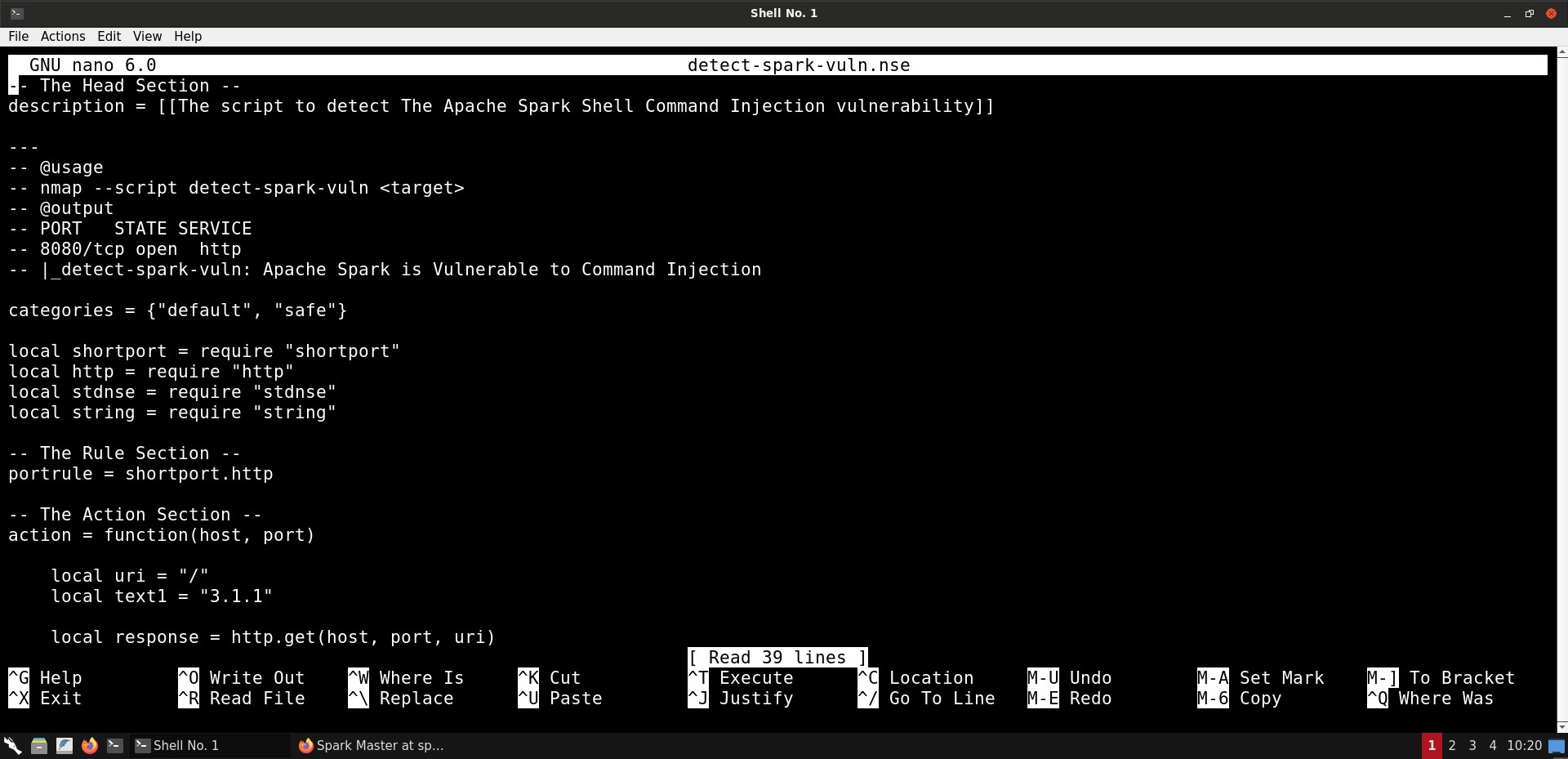Click the 10:20 clock in the taskbar

click(1524, 745)
